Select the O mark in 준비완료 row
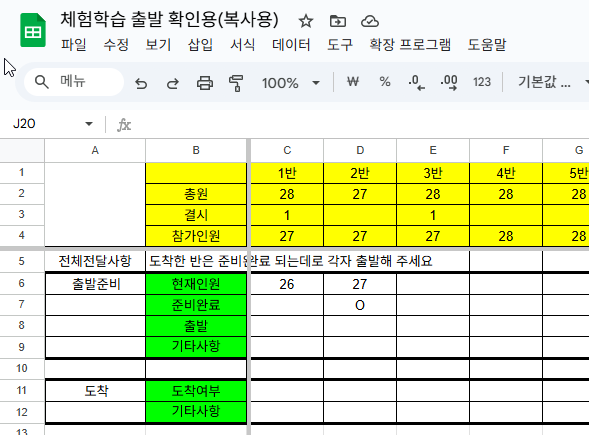The image size is (589, 435). click(x=360, y=305)
